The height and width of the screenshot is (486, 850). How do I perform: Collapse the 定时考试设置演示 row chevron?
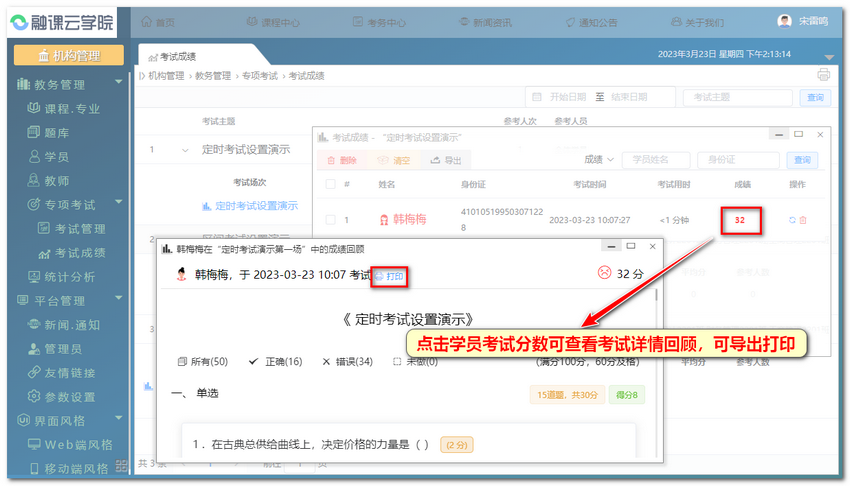pyautogui.click(x=185, y=150)
